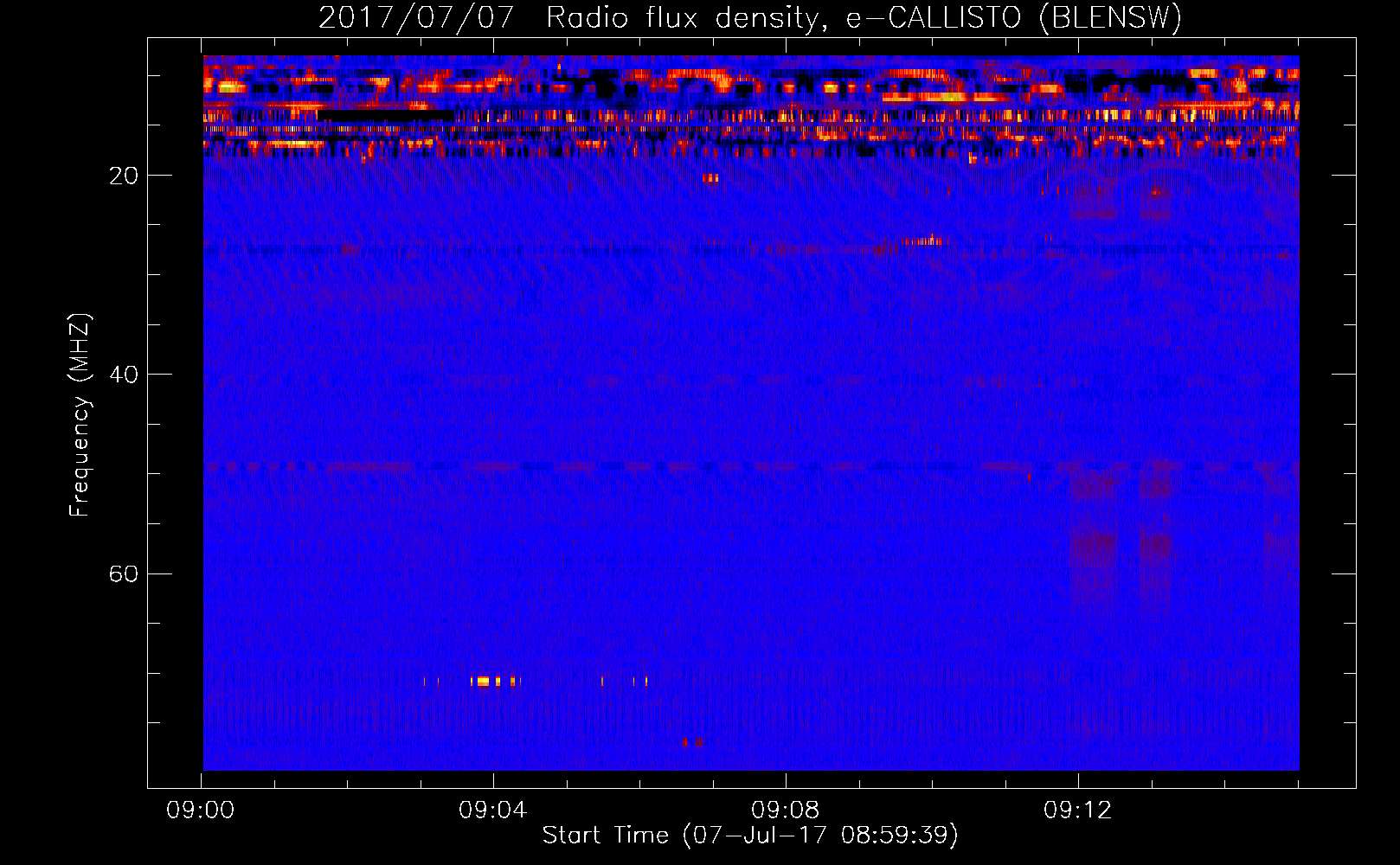The image size is (1400, 865).
Task: Click the 40 MHz frequency label
Action: coord(124,375)
